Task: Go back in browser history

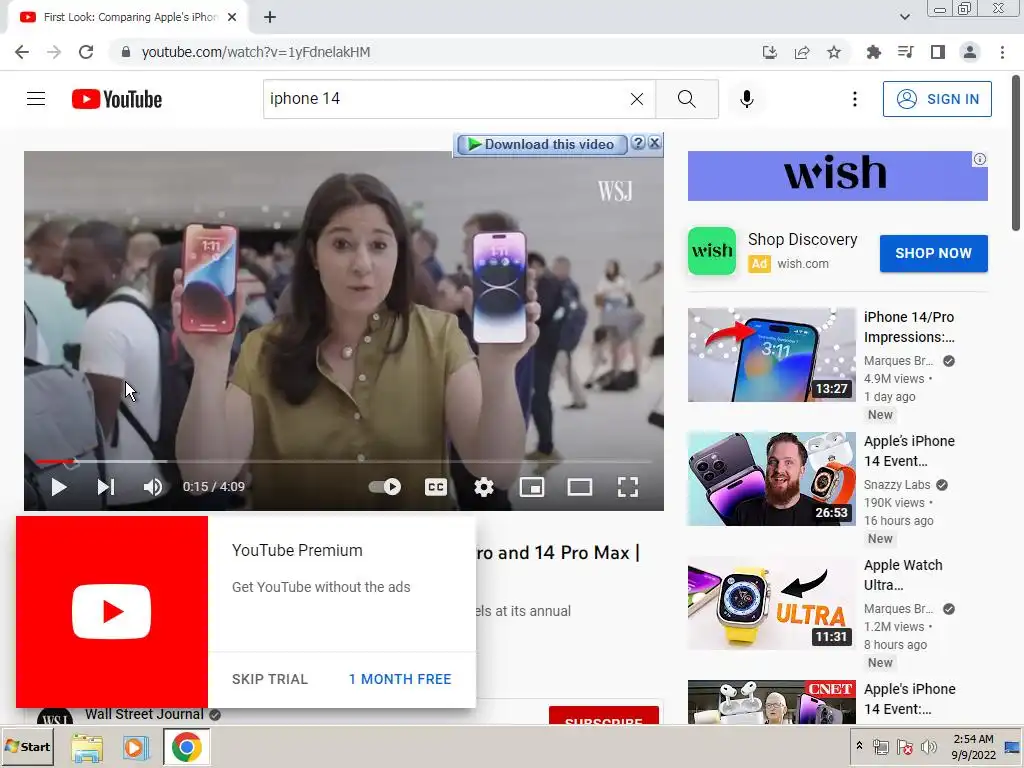Action: coord(22,52)
